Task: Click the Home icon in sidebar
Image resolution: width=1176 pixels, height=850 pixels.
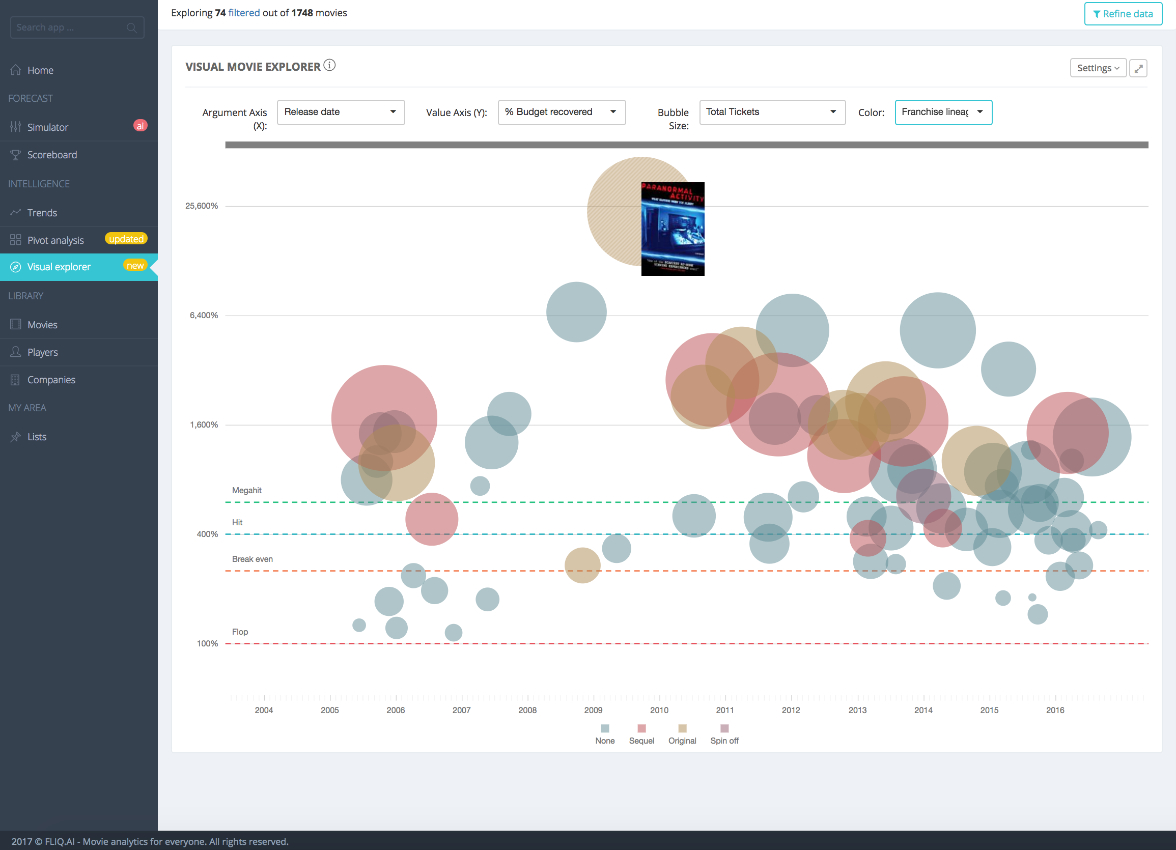Action: pyautogui.click(x=16, y=70)
